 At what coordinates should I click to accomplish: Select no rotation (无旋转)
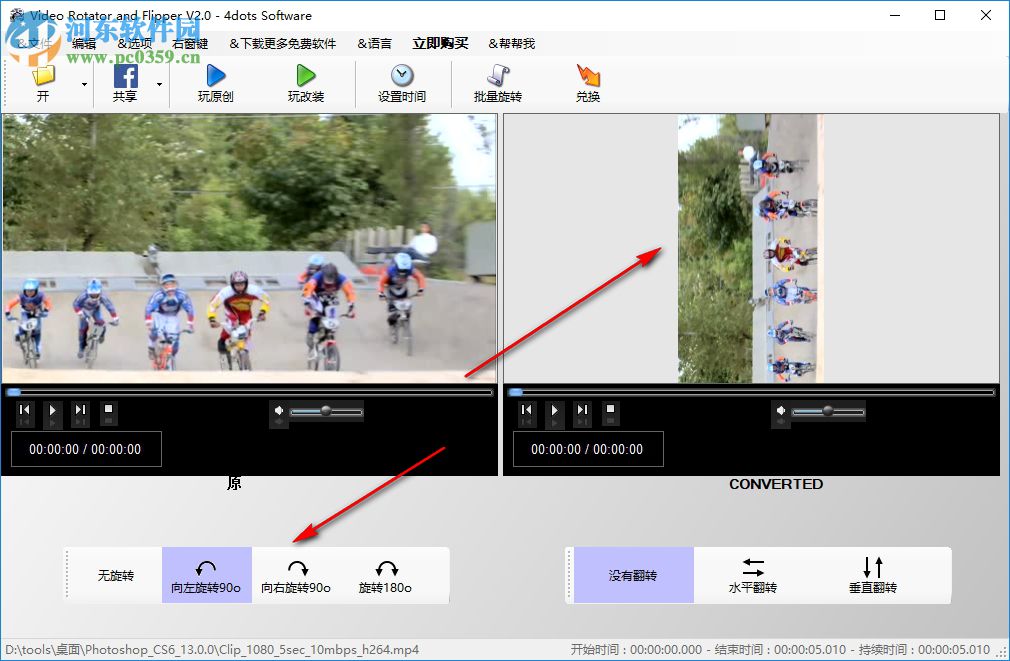click(x=115, y=575)
